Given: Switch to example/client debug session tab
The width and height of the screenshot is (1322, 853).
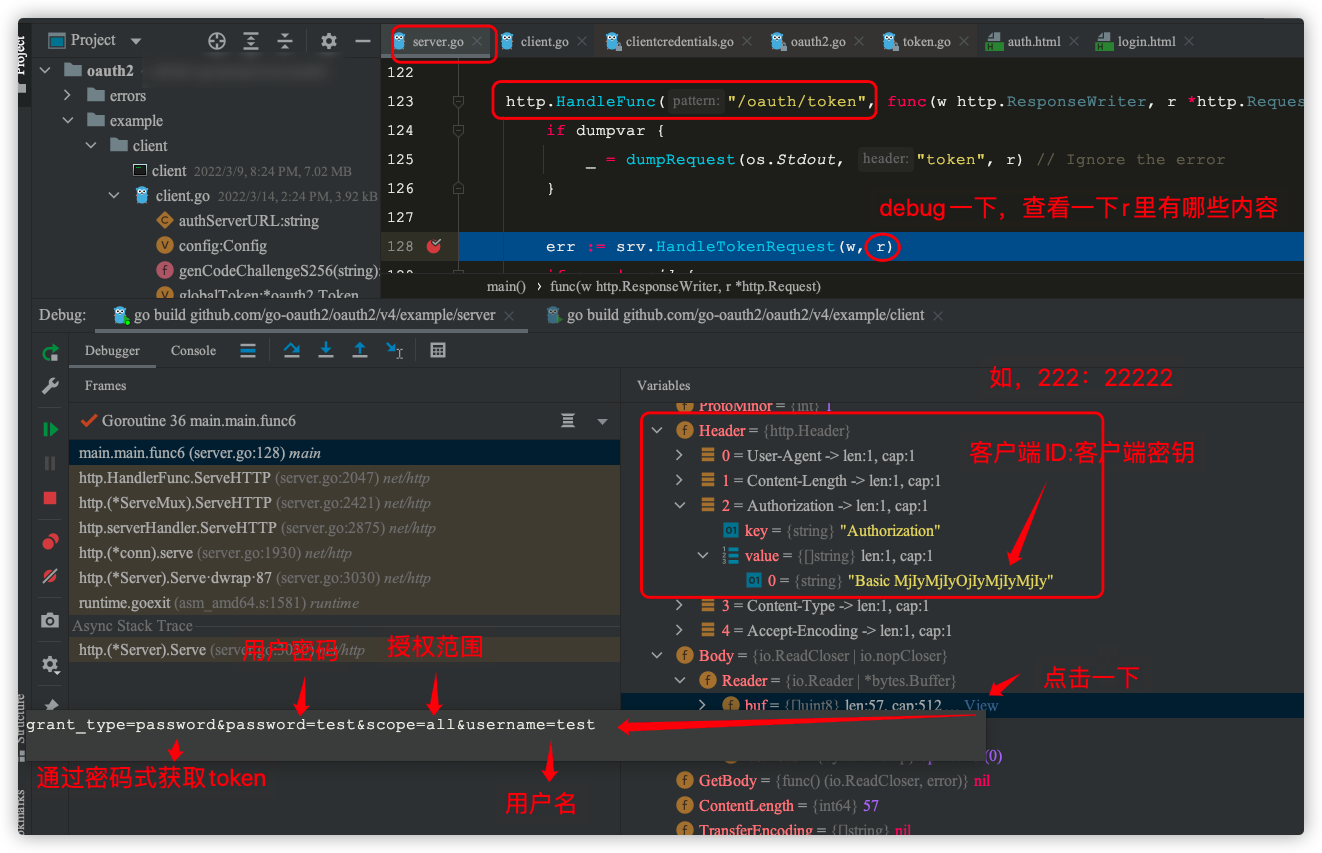Looking at the screenshot, I should tap(745, 314).
